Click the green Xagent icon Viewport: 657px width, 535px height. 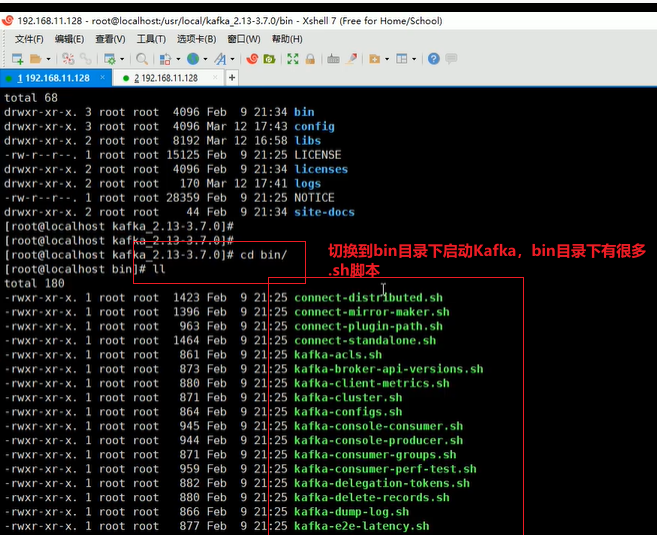[x=269, y=59]
